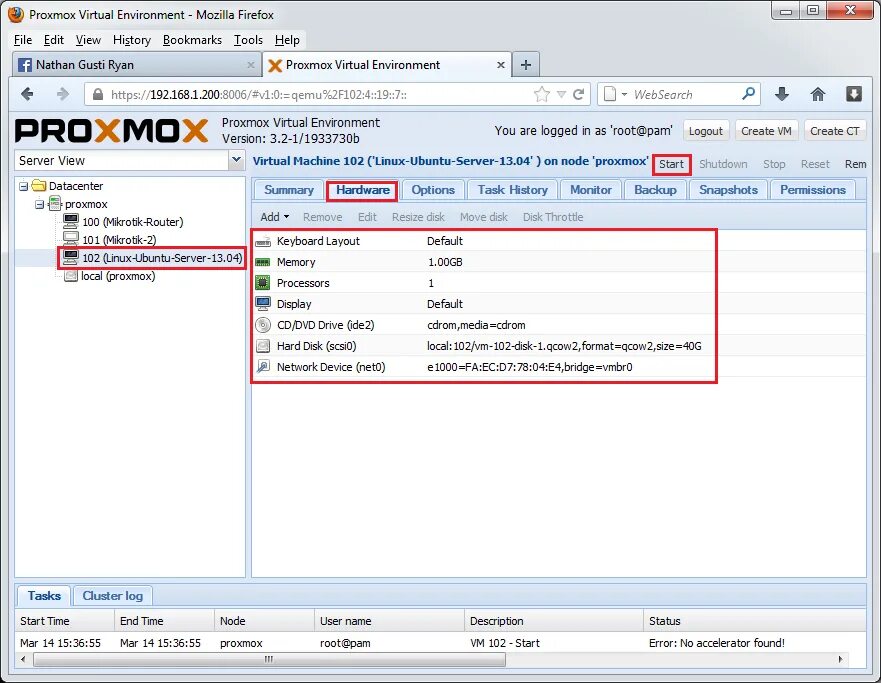Open the address bar history dropdown arrow
The width and height of the screenshot is (881, 683).
pos(561,94)
